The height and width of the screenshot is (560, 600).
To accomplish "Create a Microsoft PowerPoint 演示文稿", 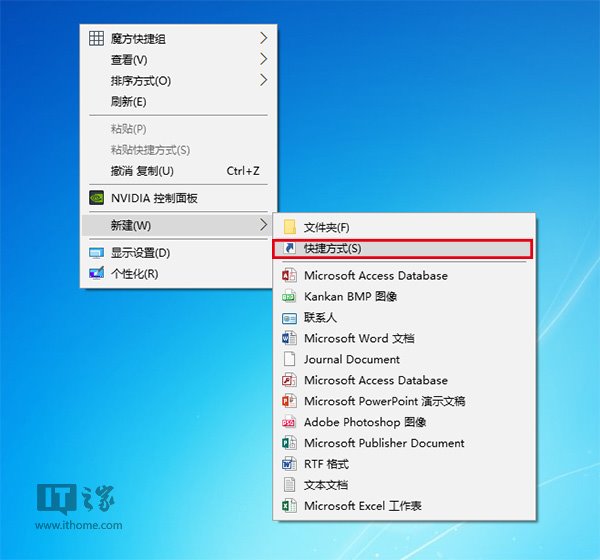I will coord(404,401).
